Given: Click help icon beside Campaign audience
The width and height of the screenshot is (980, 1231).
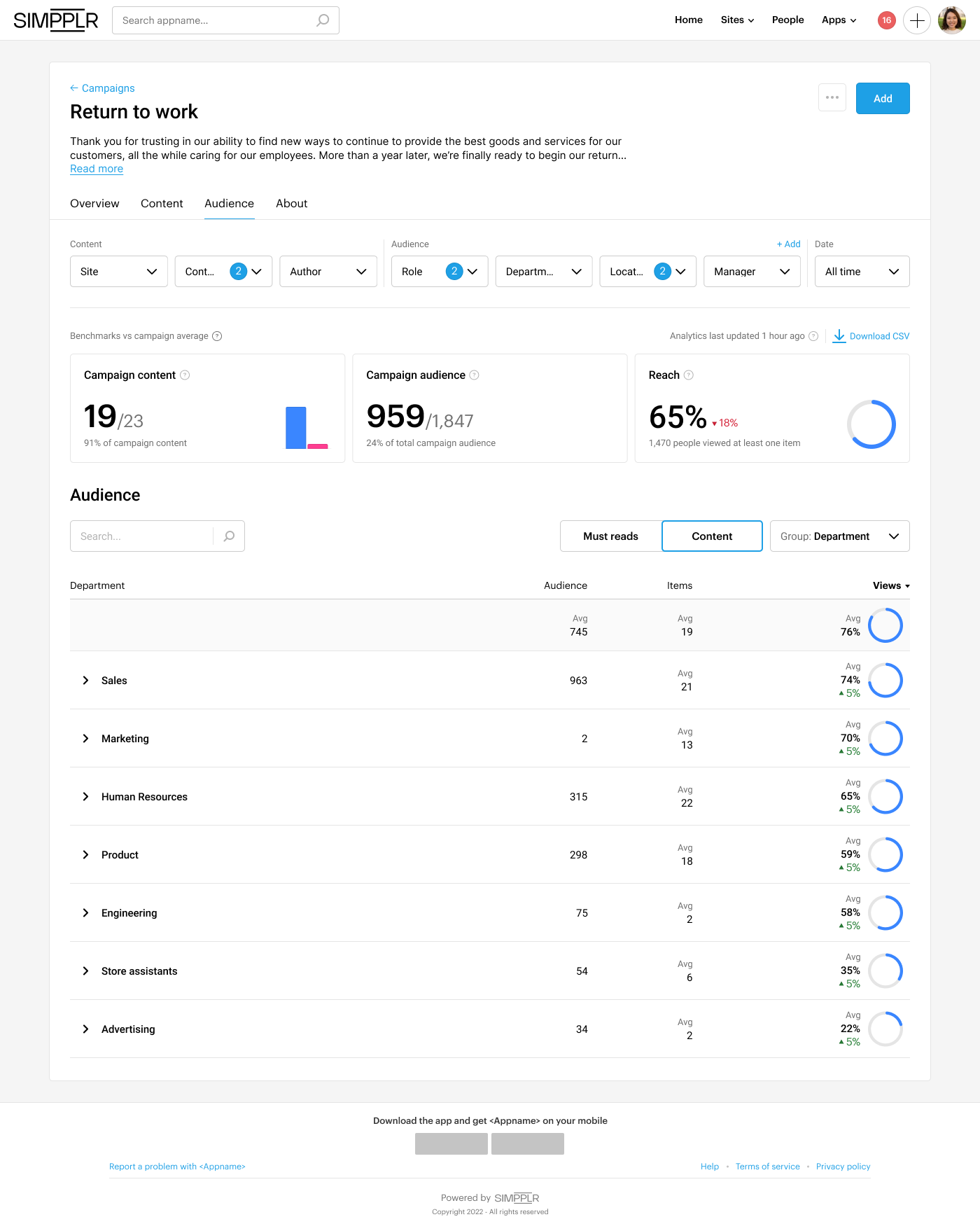Looking at the screenshot, I should click(x=475, y=375).
